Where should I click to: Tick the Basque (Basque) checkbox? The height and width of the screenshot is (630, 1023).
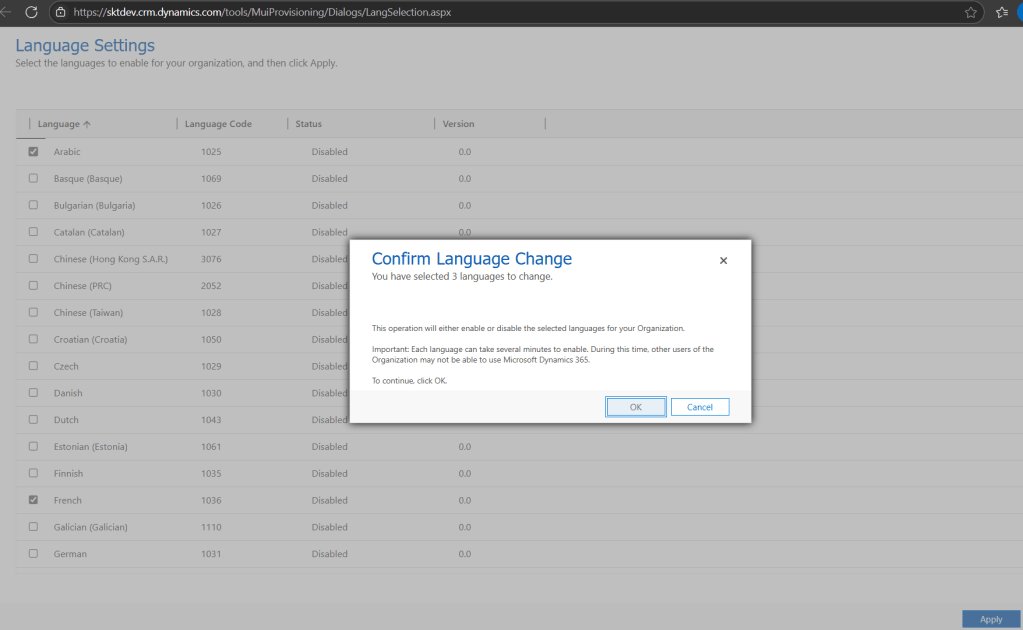click(x=33, y=178)
